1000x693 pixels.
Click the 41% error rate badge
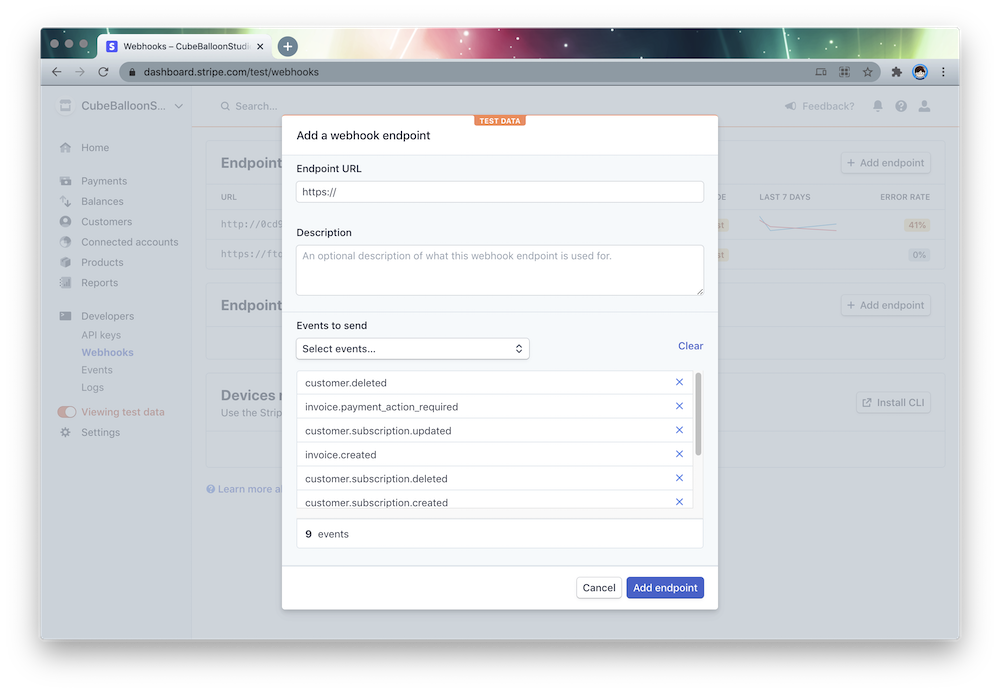tap(917, 225)
